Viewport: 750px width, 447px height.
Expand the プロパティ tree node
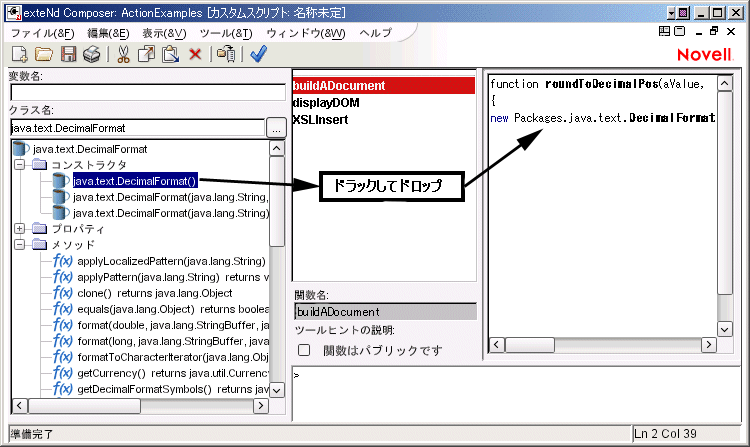(x=20, y=229)
